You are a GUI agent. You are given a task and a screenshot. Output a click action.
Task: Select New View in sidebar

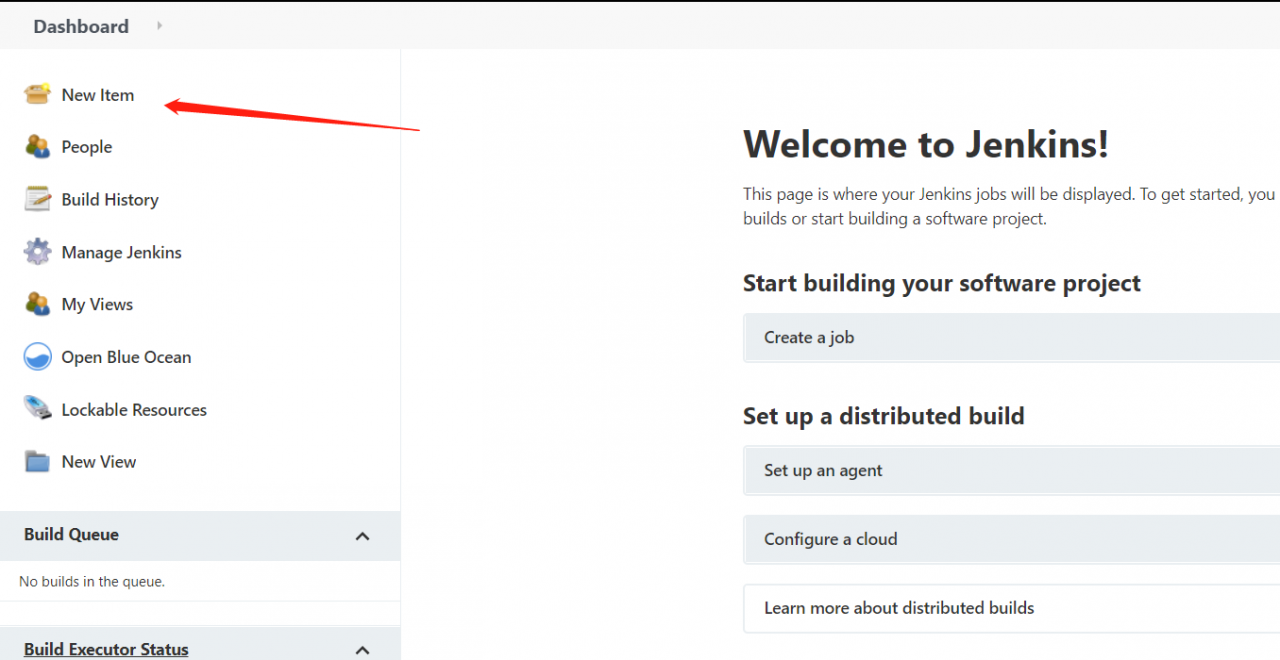click(99, 462)
